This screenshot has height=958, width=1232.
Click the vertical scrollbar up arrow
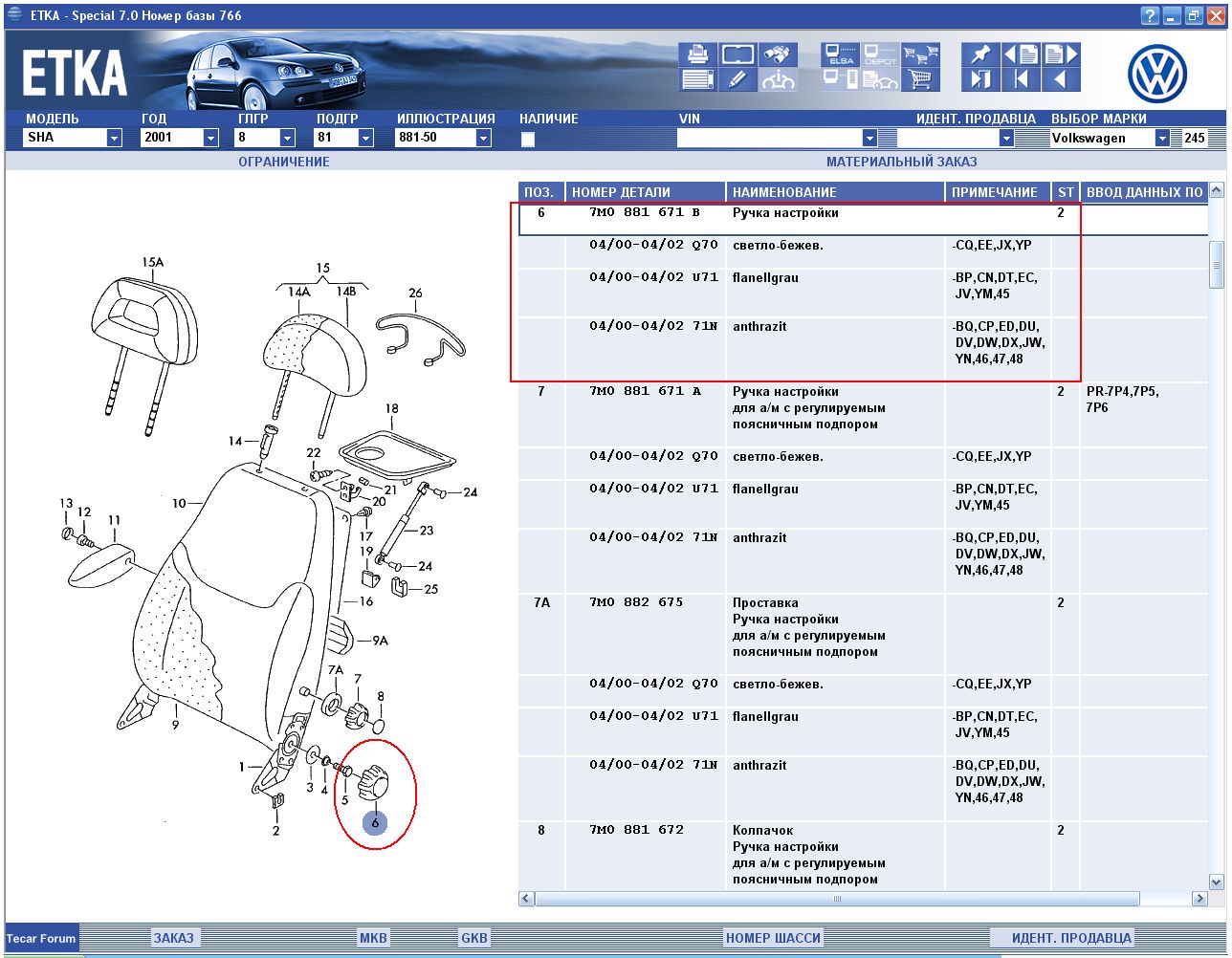coord(1217,191)
